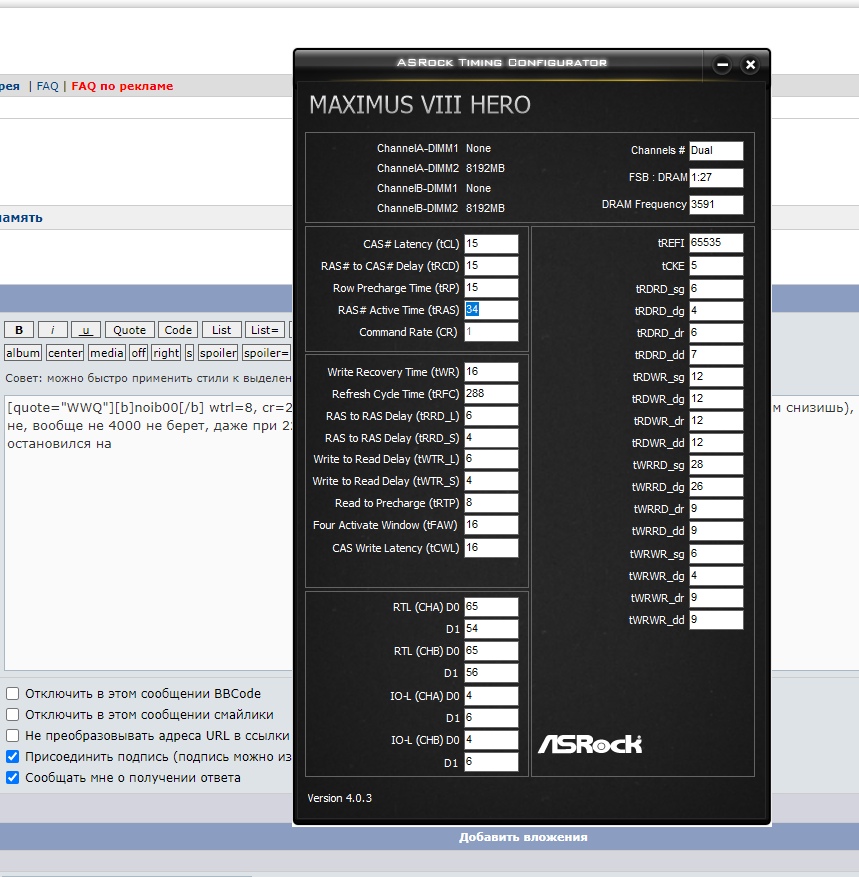Edit the RTL (CHA) D0 field

491,606
